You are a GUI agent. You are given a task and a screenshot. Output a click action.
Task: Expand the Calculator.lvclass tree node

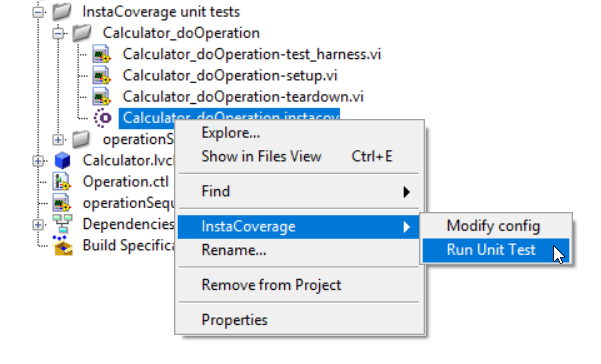tap(38, 161)
